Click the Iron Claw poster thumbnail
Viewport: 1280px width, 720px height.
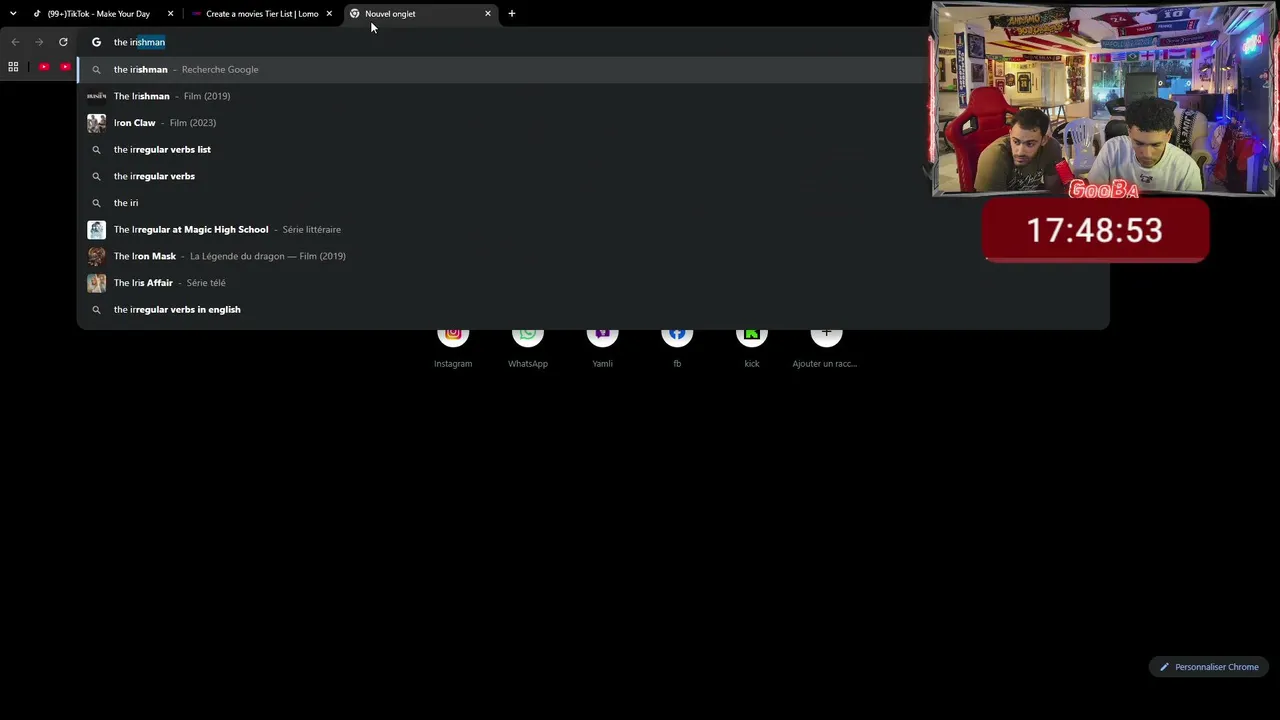click(x=96, y=123)
